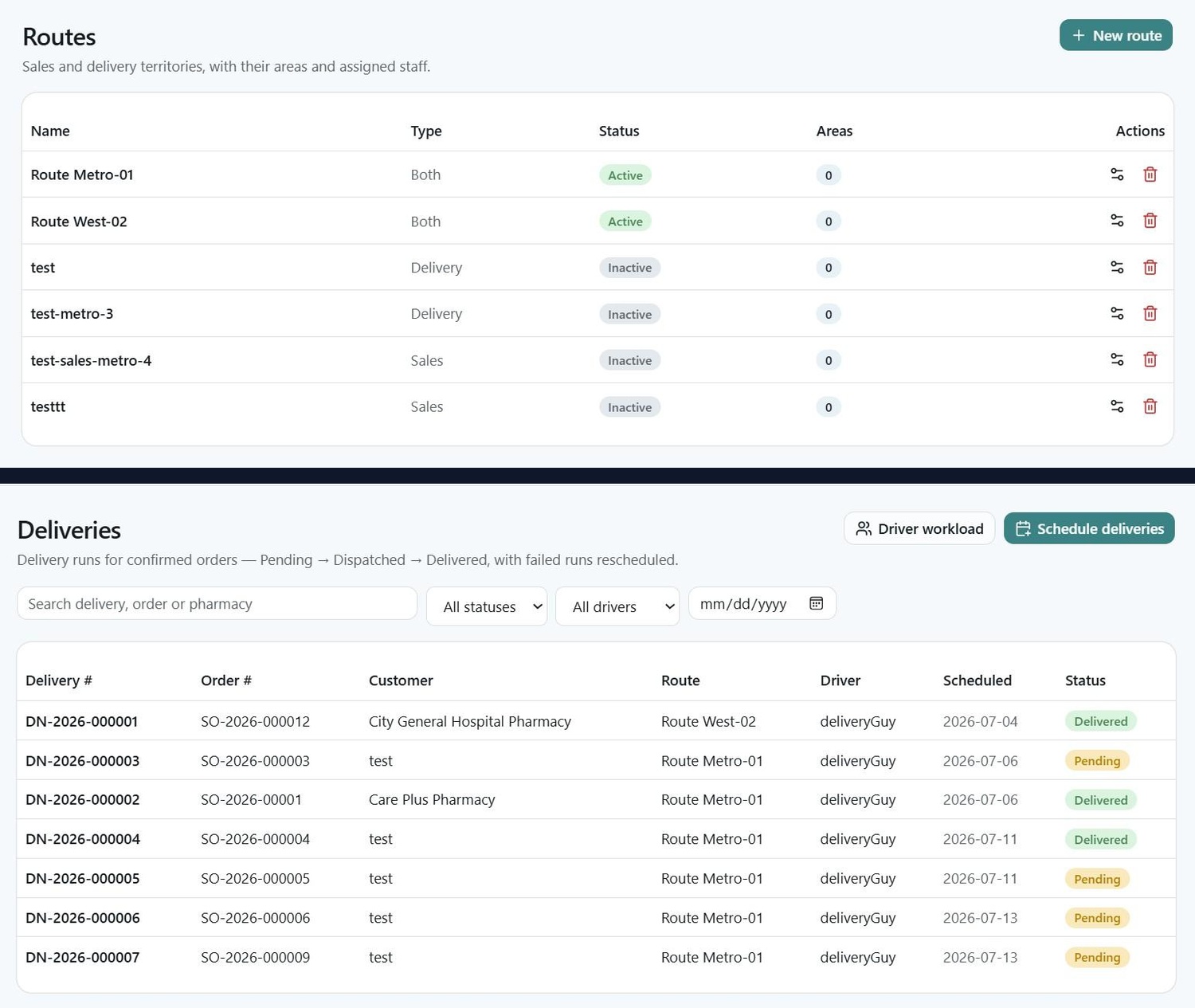This screenshot has height=1008, width=1195.
Task: Click the scheduled date 2026-07-04
Action: [980, 721]
